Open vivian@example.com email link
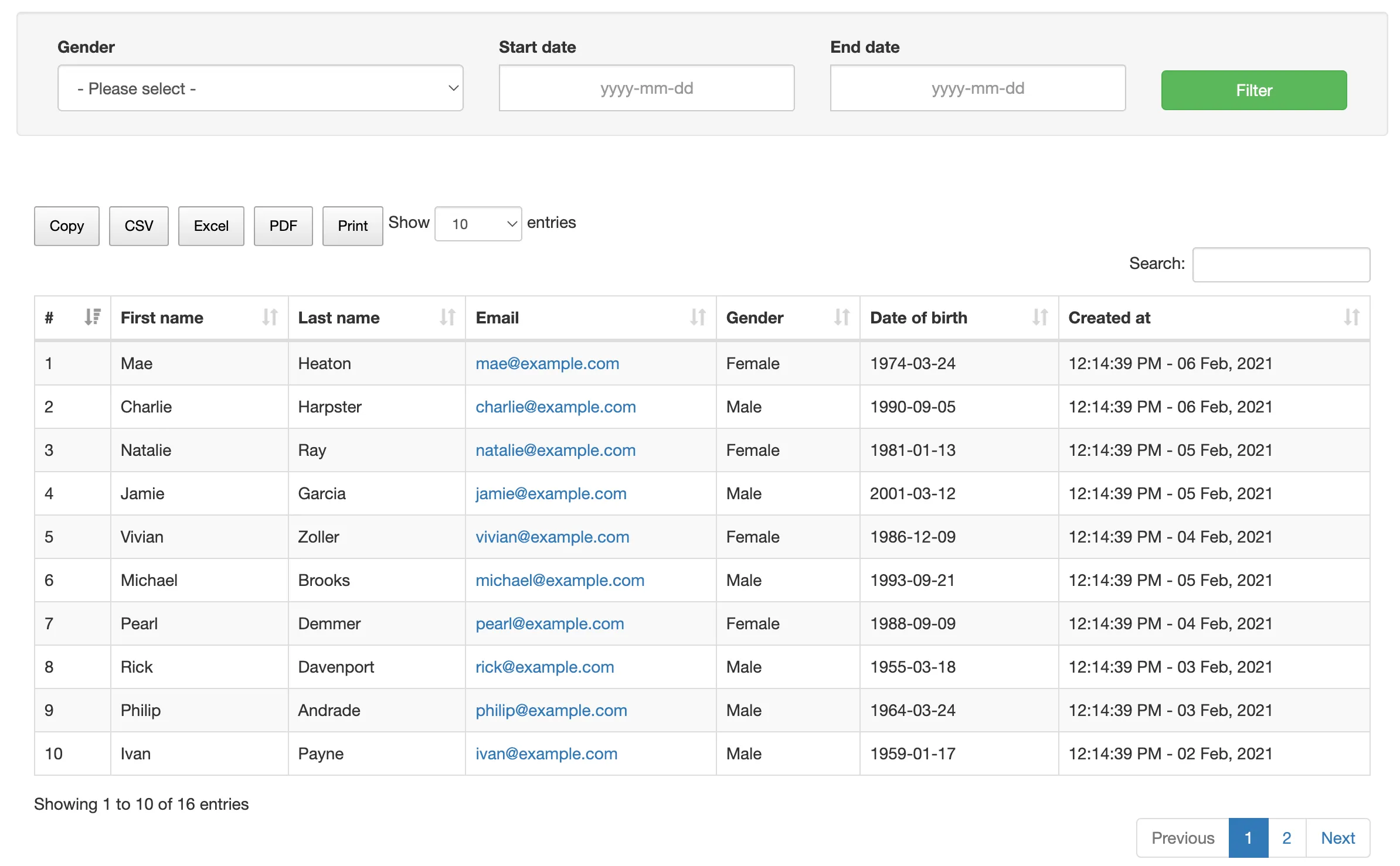This screenshot has width=1400, height=866. coord(552,537)
